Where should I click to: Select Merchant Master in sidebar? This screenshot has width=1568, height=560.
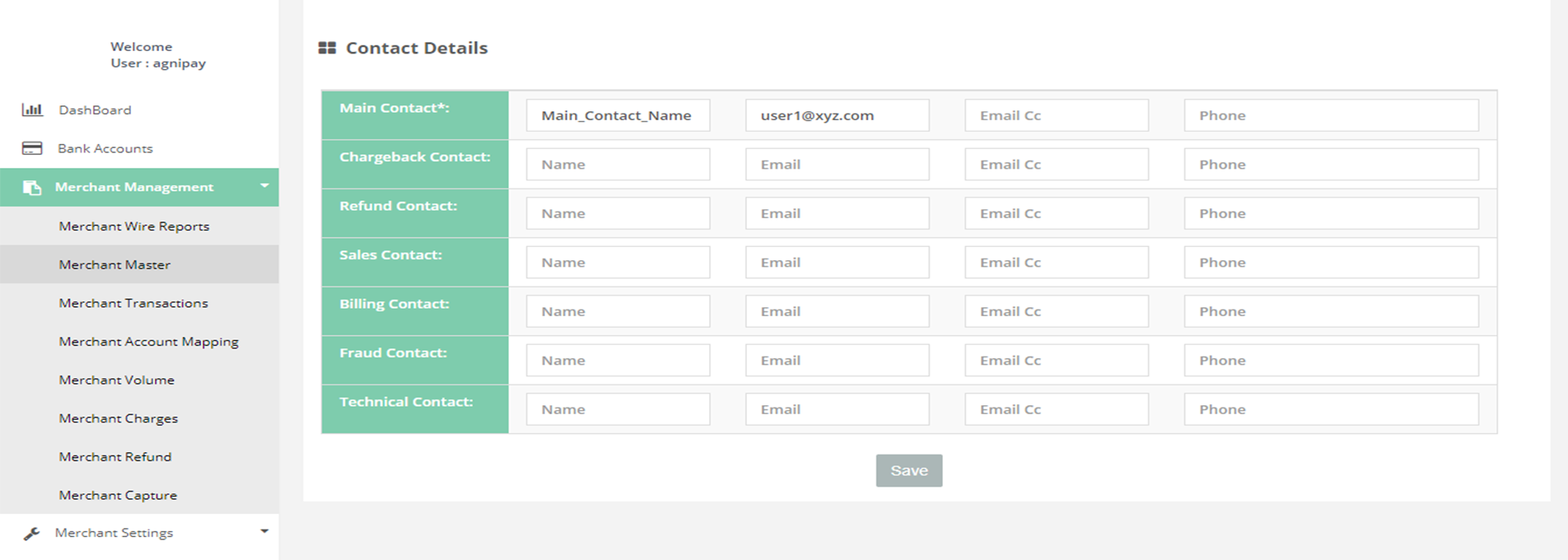[x=114, y=264]
